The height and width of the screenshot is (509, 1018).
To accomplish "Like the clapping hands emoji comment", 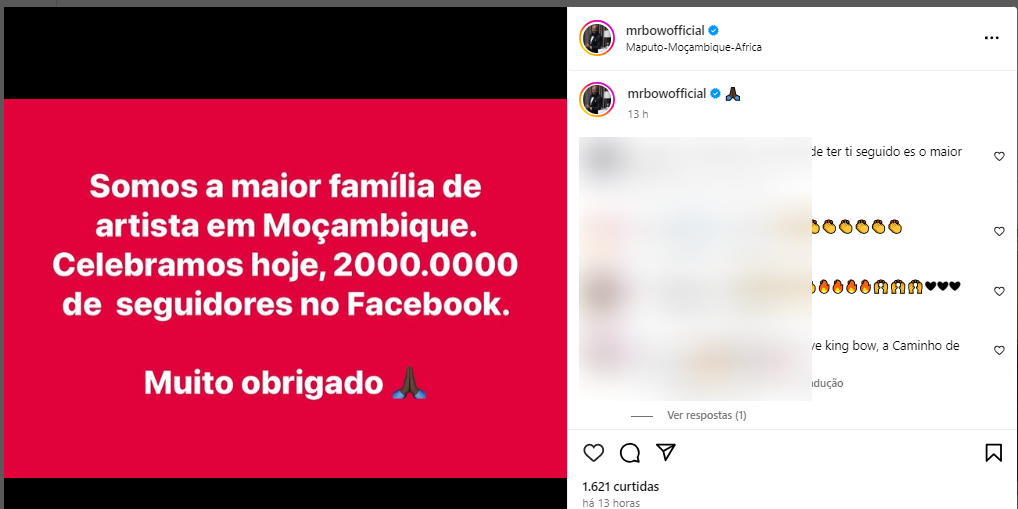I will [999, 231].
